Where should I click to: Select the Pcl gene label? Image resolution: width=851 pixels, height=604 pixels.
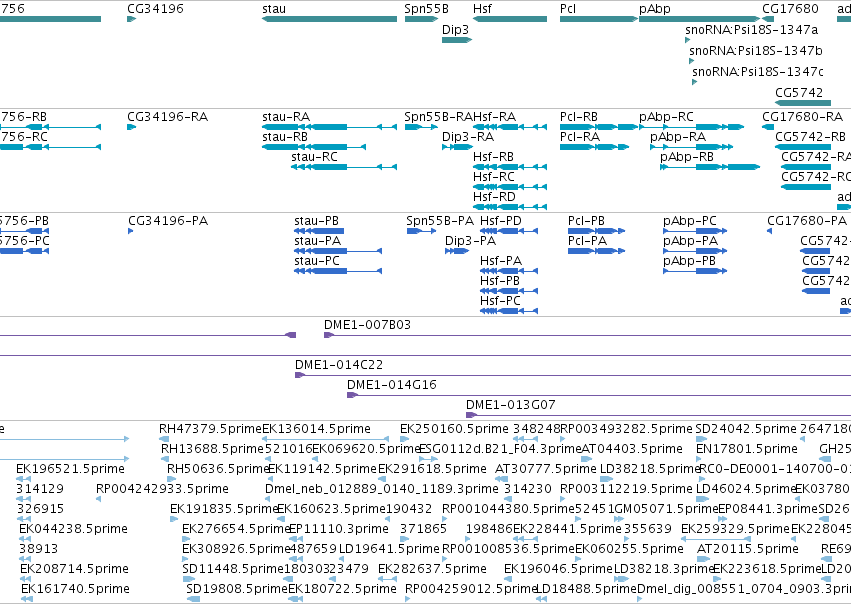pyautogui.click(x=568, y=9)
